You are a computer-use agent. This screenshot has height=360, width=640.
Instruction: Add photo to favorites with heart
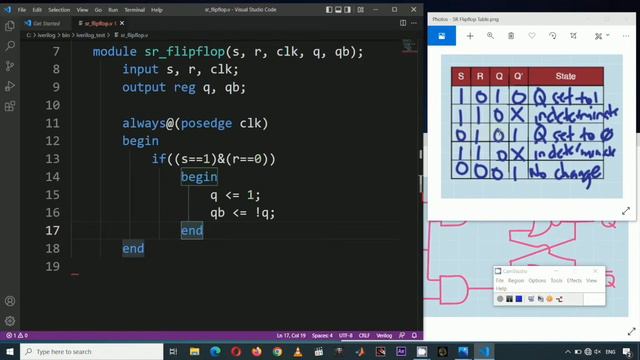tap(532, 36)
